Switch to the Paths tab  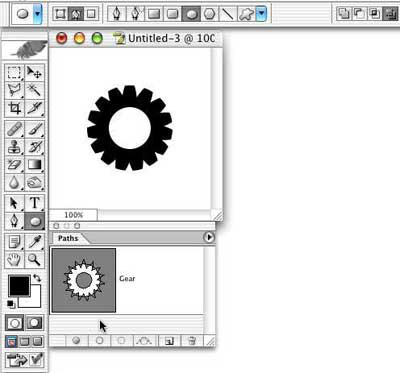(68, 238)
